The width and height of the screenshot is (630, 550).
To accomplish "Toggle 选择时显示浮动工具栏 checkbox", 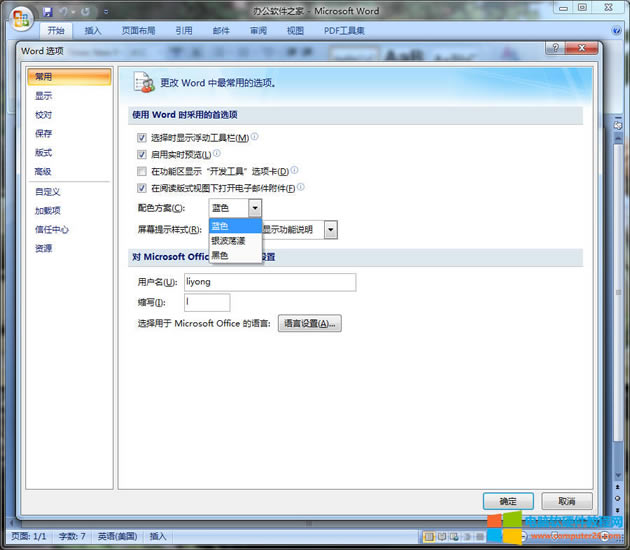I will 141,138.
